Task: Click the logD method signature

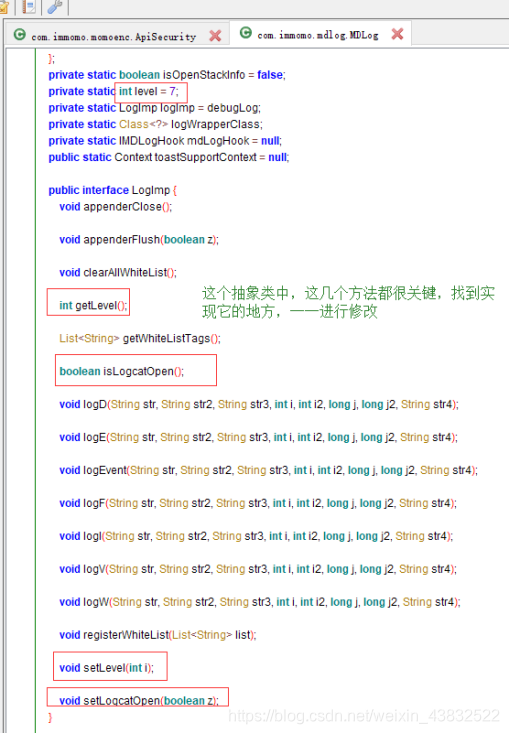Action: 259,404
